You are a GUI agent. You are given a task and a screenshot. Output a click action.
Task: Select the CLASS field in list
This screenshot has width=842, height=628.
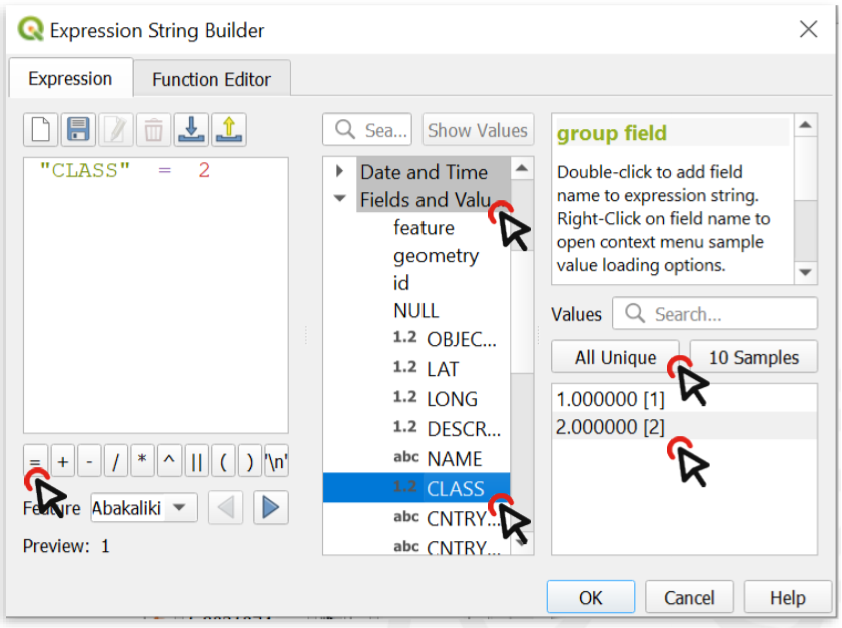pyautogui.click(x=455, y=489)
